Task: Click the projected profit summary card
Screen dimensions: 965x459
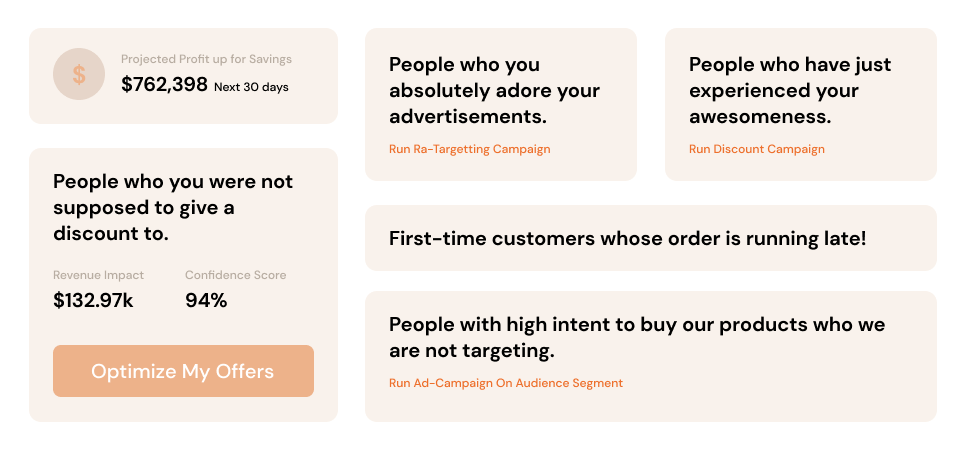Action: click(183, 76)
